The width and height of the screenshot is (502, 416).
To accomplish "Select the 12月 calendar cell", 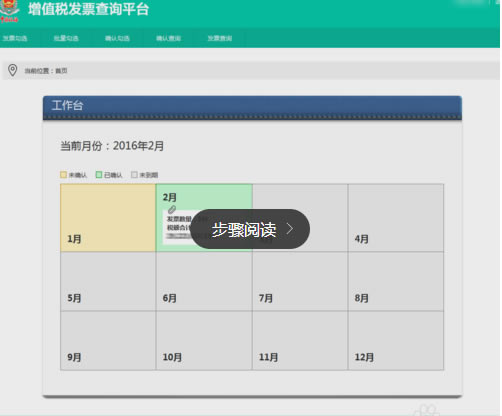I will pos(396,341).
